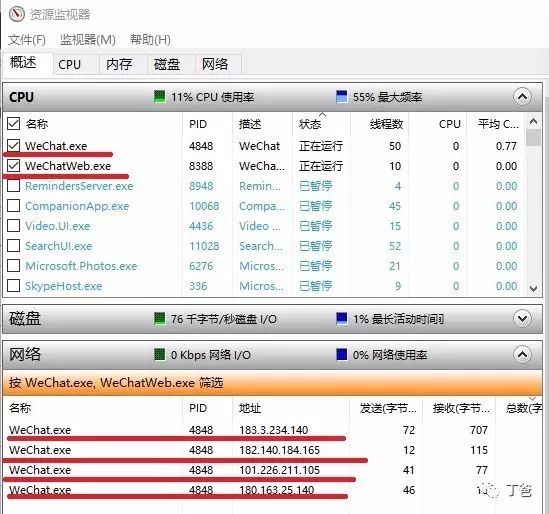
Task: Sort by 描述 column header
Action: 250,124
